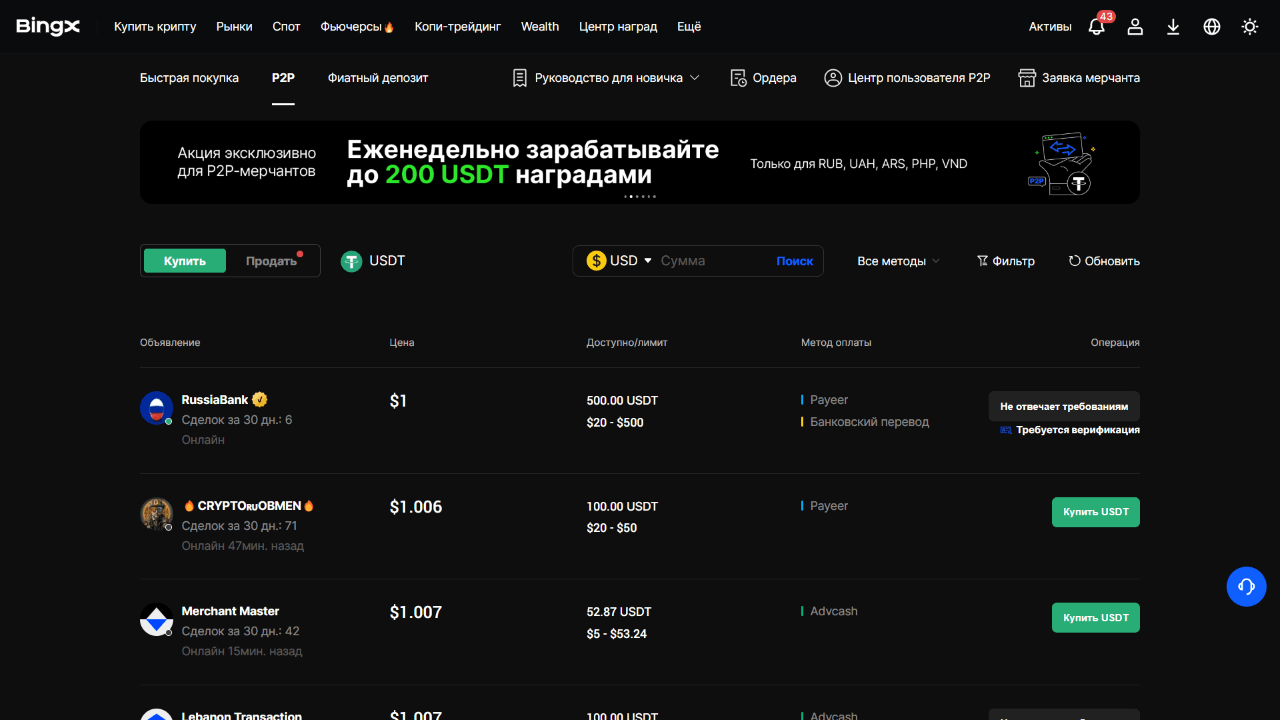Select the Купить buy toggle
The width and height of the screenshot is (1280, 720).
(185, 261)
